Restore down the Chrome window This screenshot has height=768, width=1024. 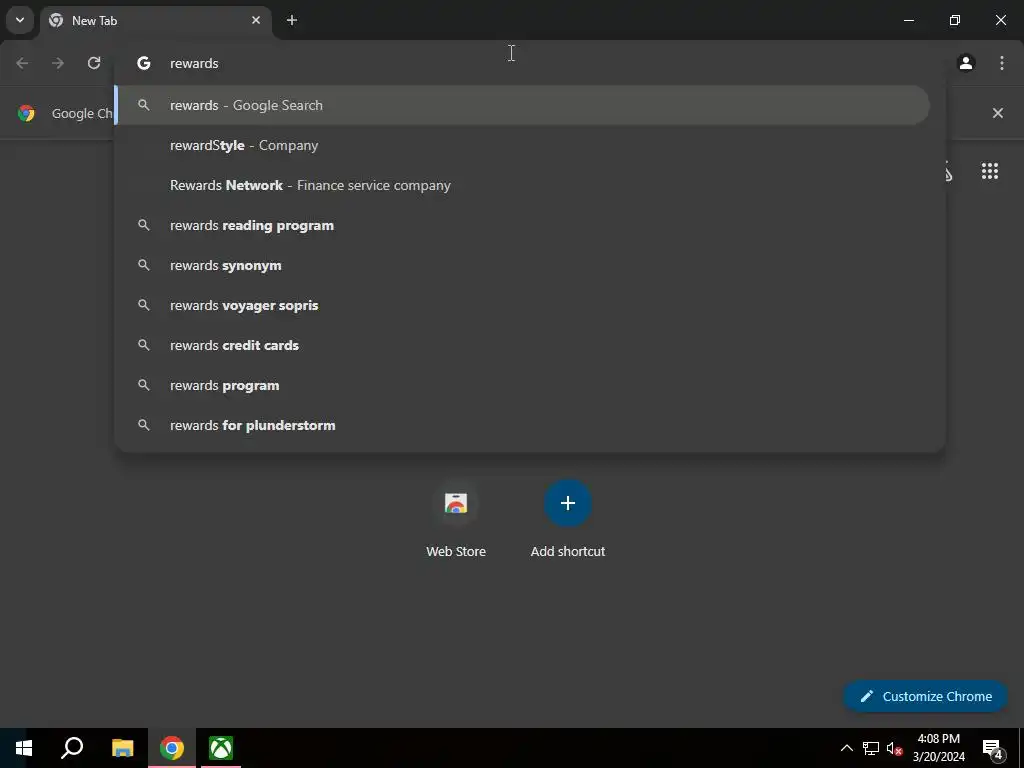point(955,20)
